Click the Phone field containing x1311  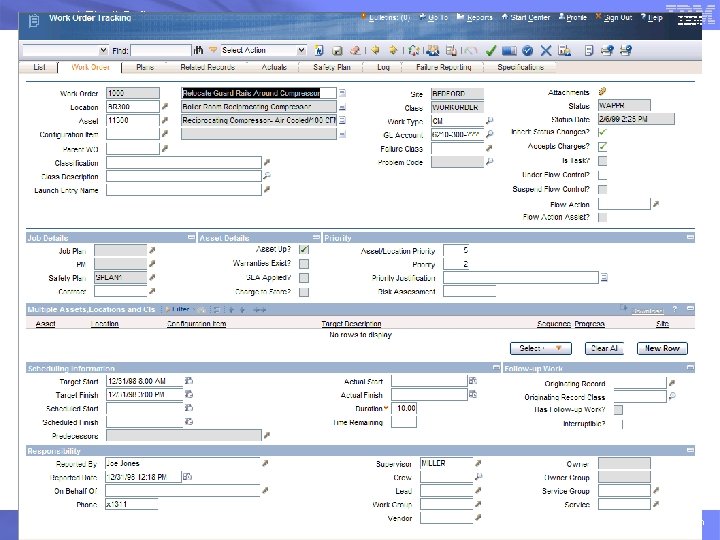131,504
